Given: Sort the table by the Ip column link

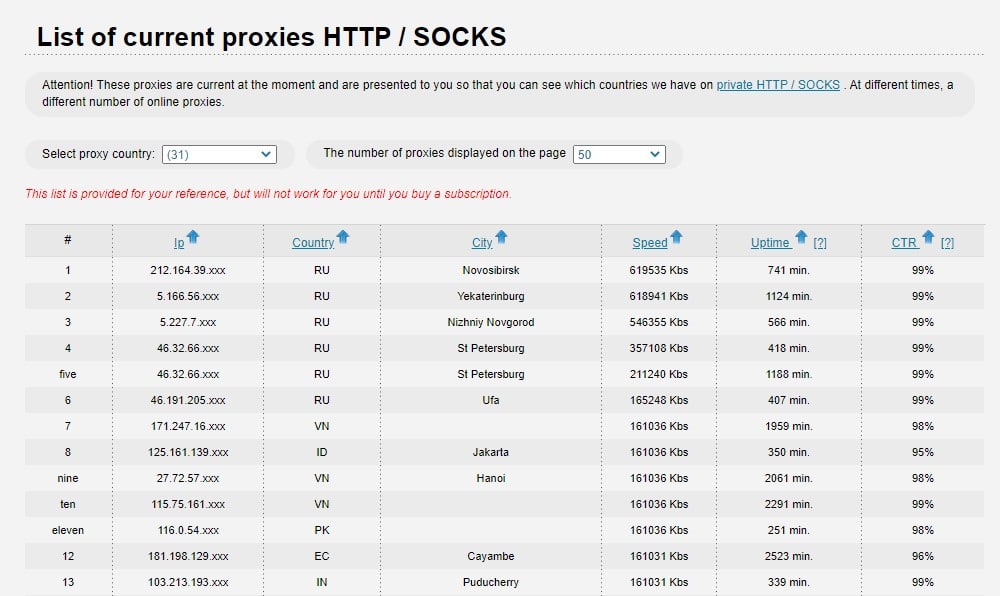Looking at the screenshot, I should pyautogui.click(x=179, y=243).
